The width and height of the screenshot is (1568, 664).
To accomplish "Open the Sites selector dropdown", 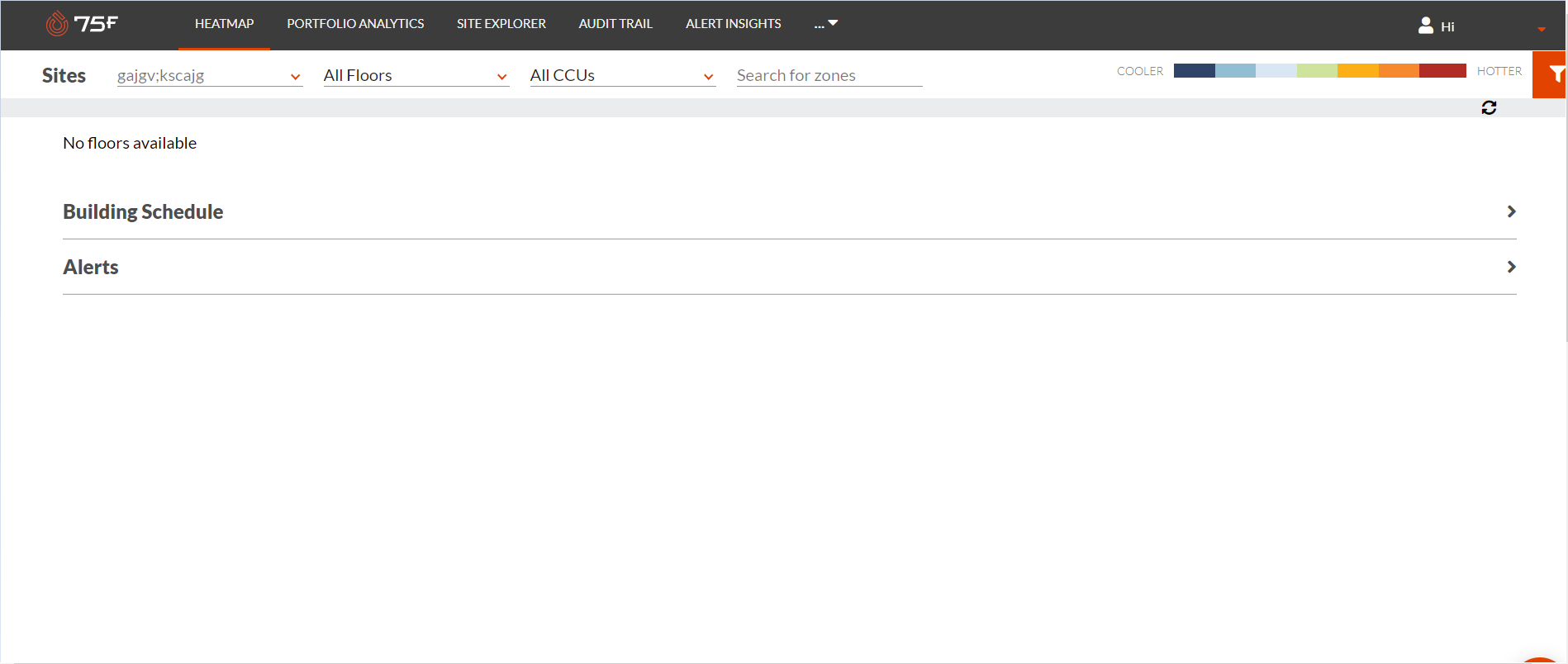I will coord(210,75).
